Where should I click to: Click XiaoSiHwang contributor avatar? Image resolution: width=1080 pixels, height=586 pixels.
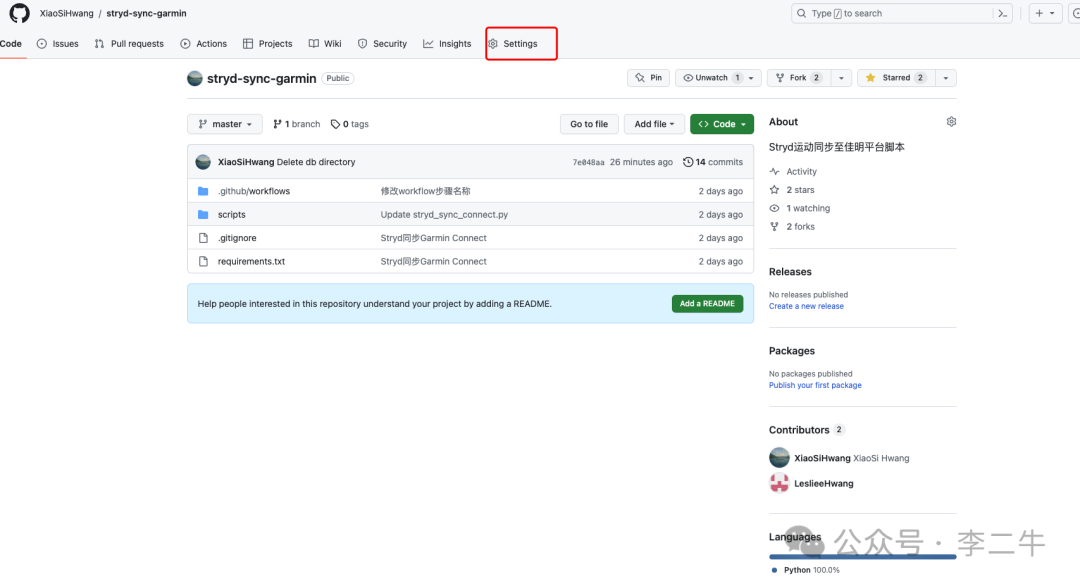(779, 458)
